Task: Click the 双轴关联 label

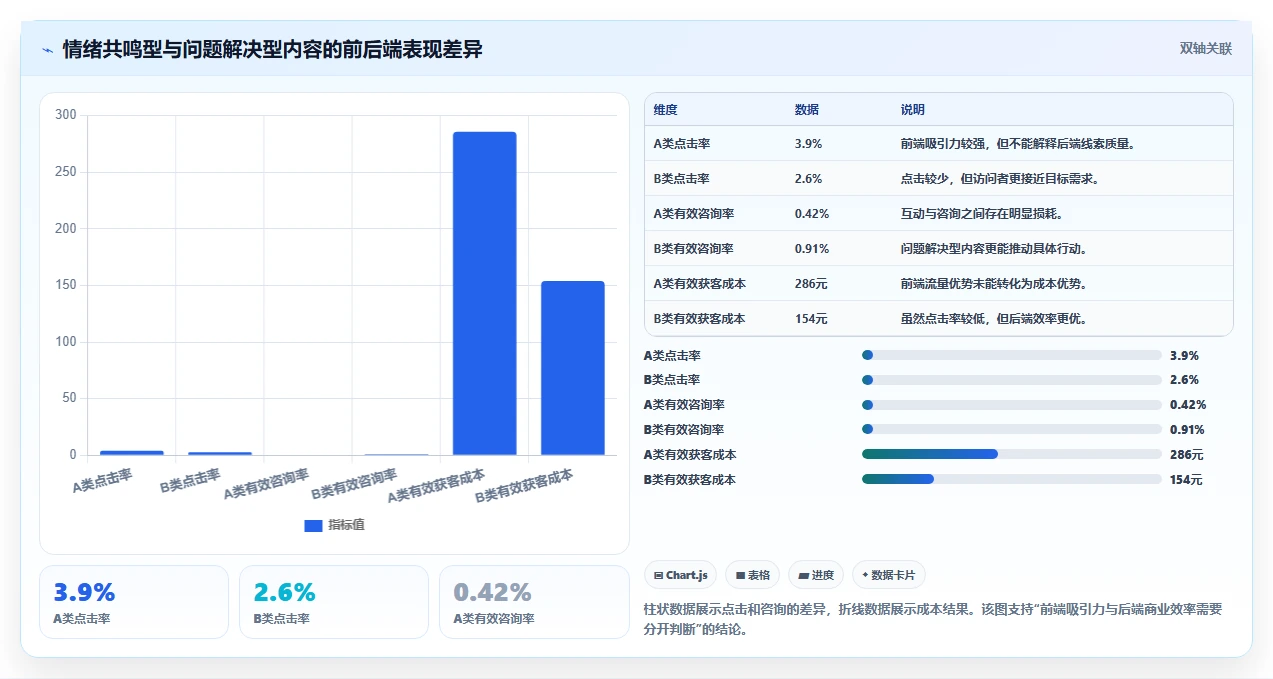Action: point(1205,49)
